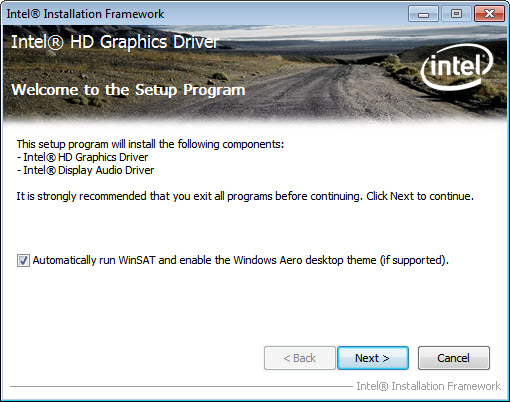Click the Next > button to continue setup
Screen dimensions: 510x402
pos(373,358)
